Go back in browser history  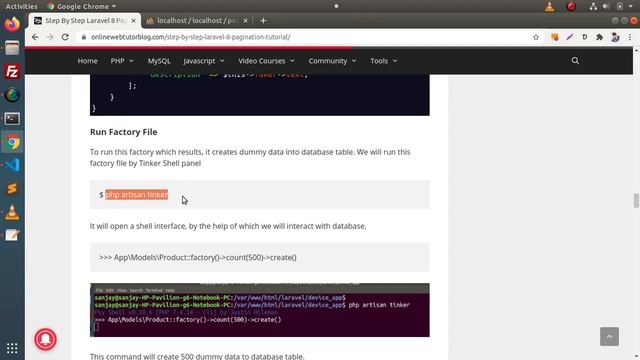35,37
